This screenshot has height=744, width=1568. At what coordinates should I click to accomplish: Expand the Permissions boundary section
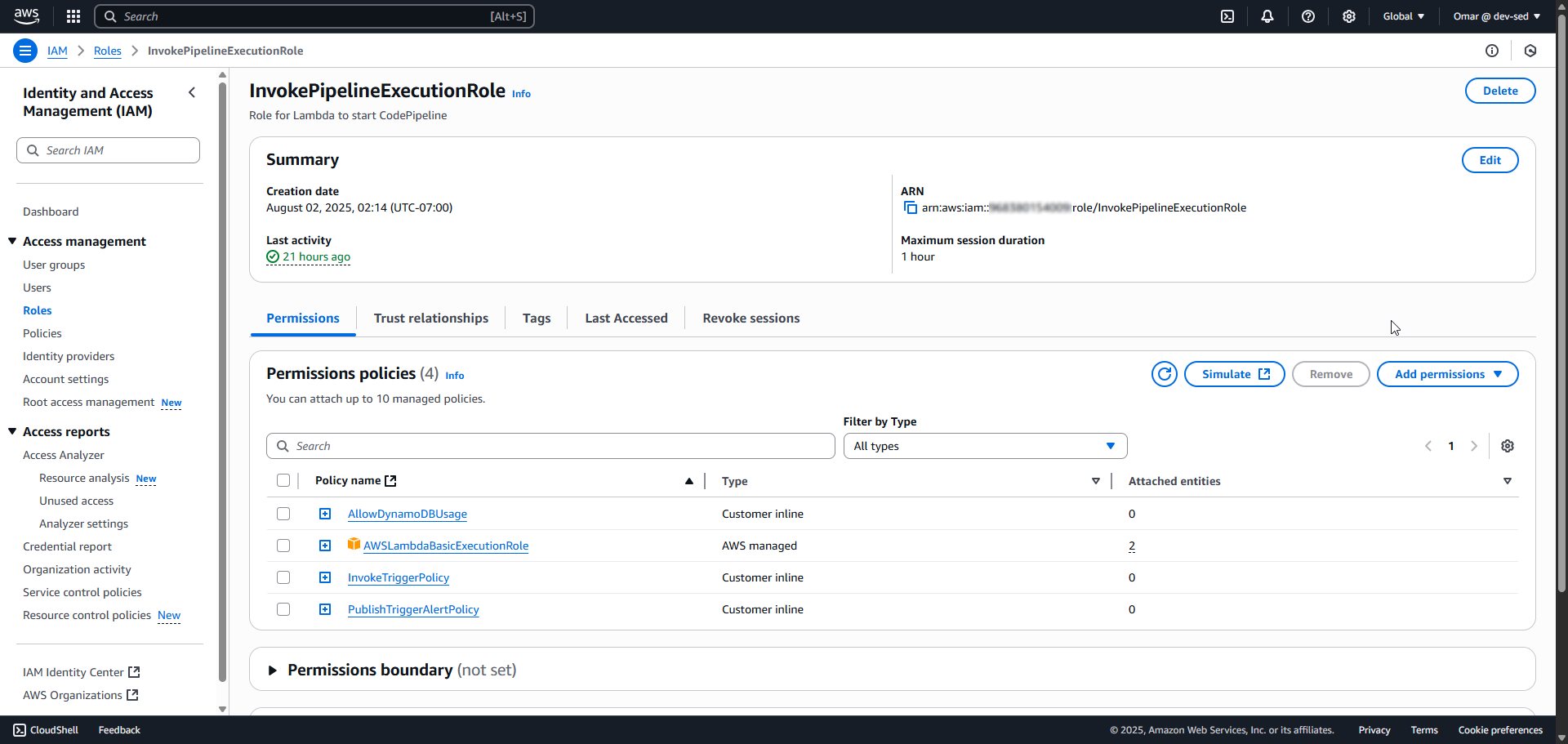coord(273,670)
